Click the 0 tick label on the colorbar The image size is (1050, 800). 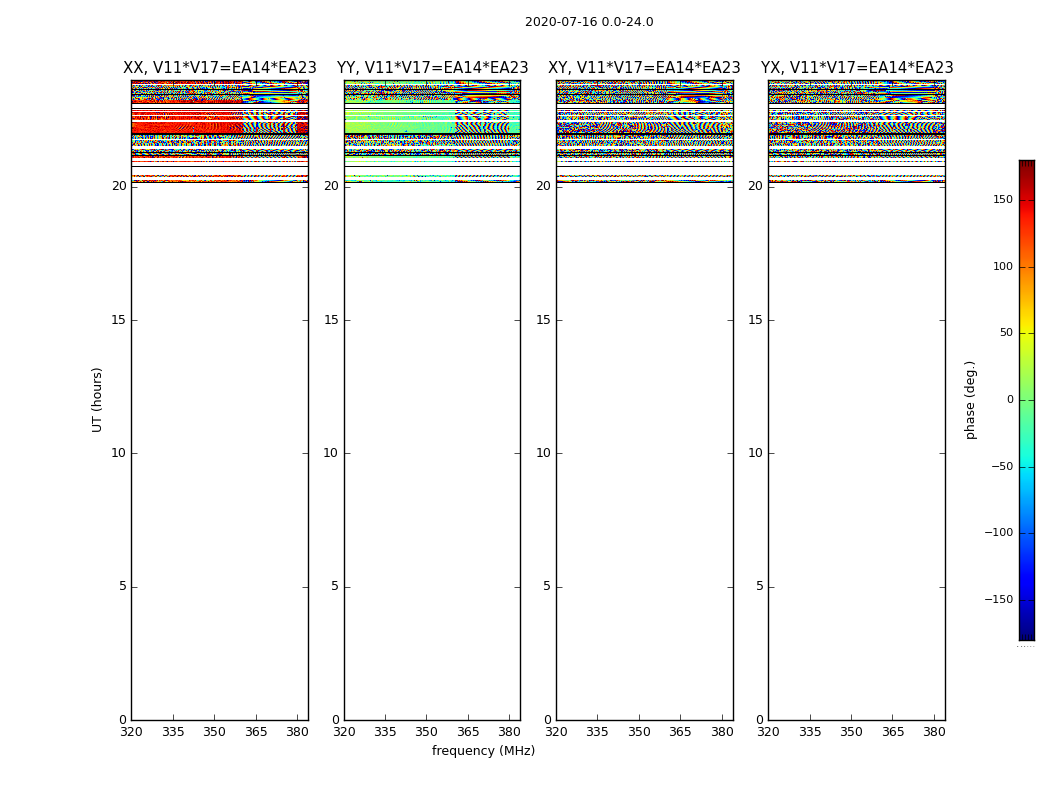[x=1010, y=400]
